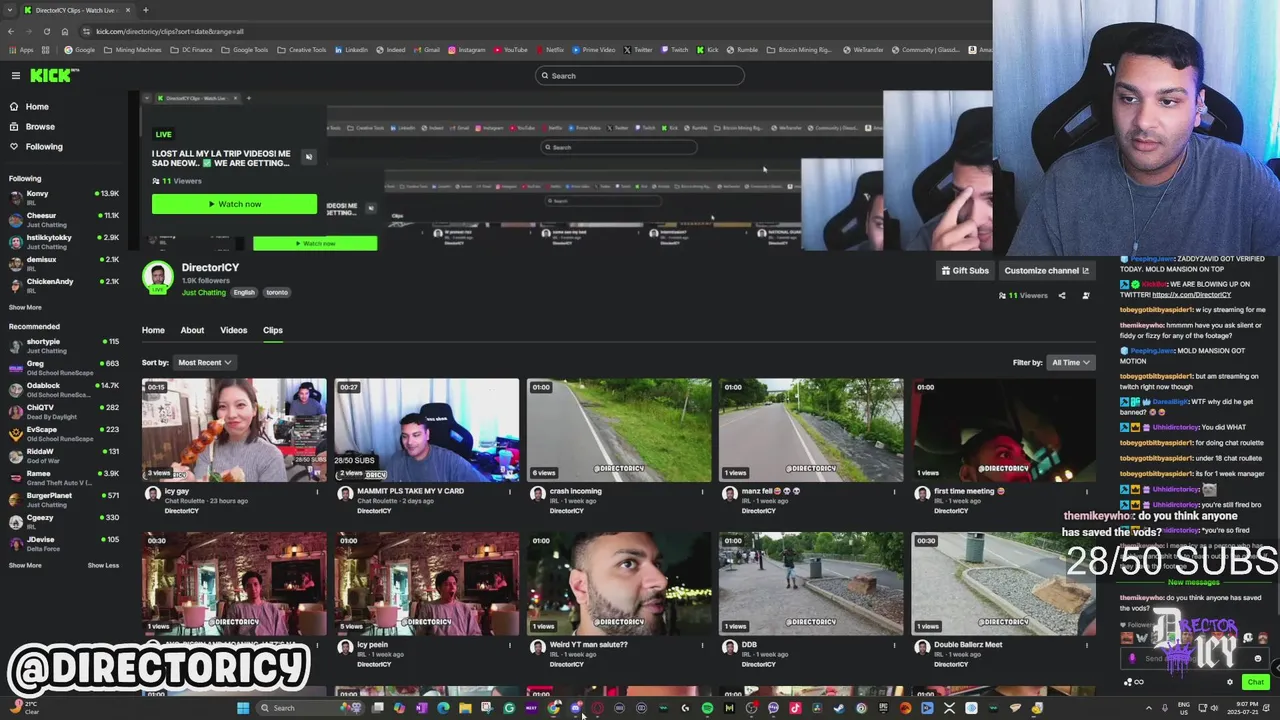Open a new browser tab

(x=145, y=10)
